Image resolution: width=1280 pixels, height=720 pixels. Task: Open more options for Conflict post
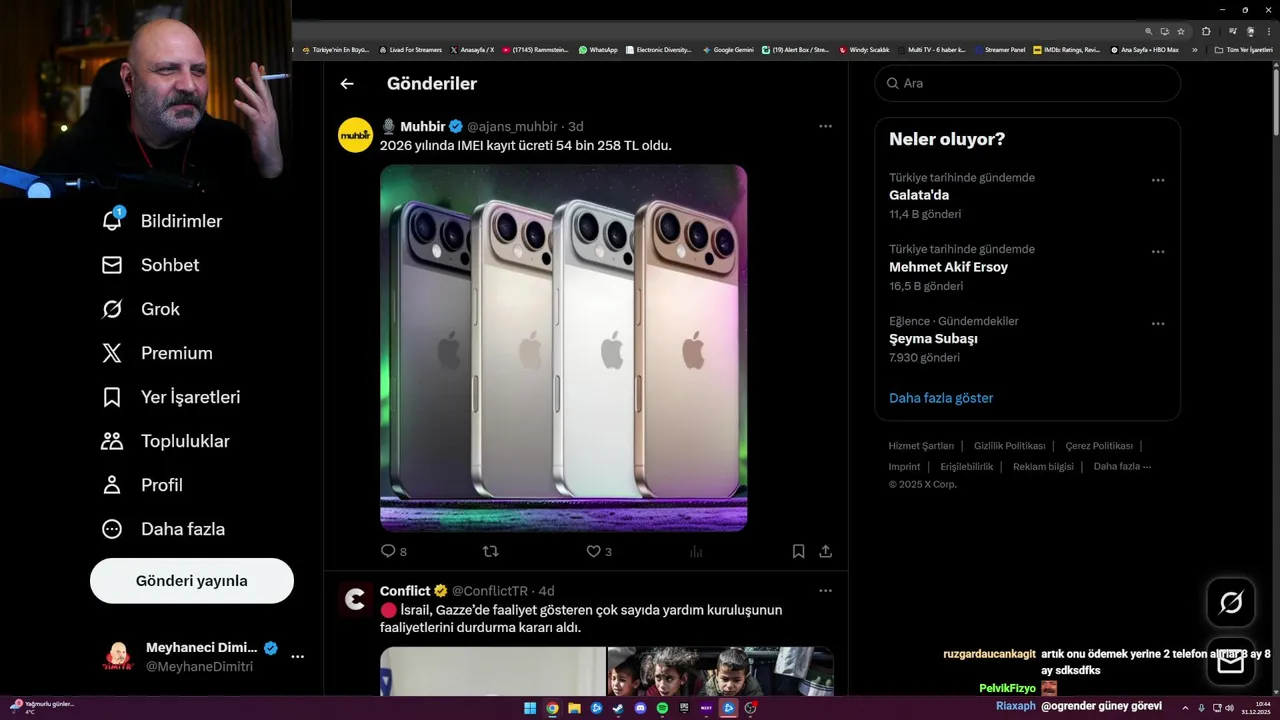click(825, 590)
